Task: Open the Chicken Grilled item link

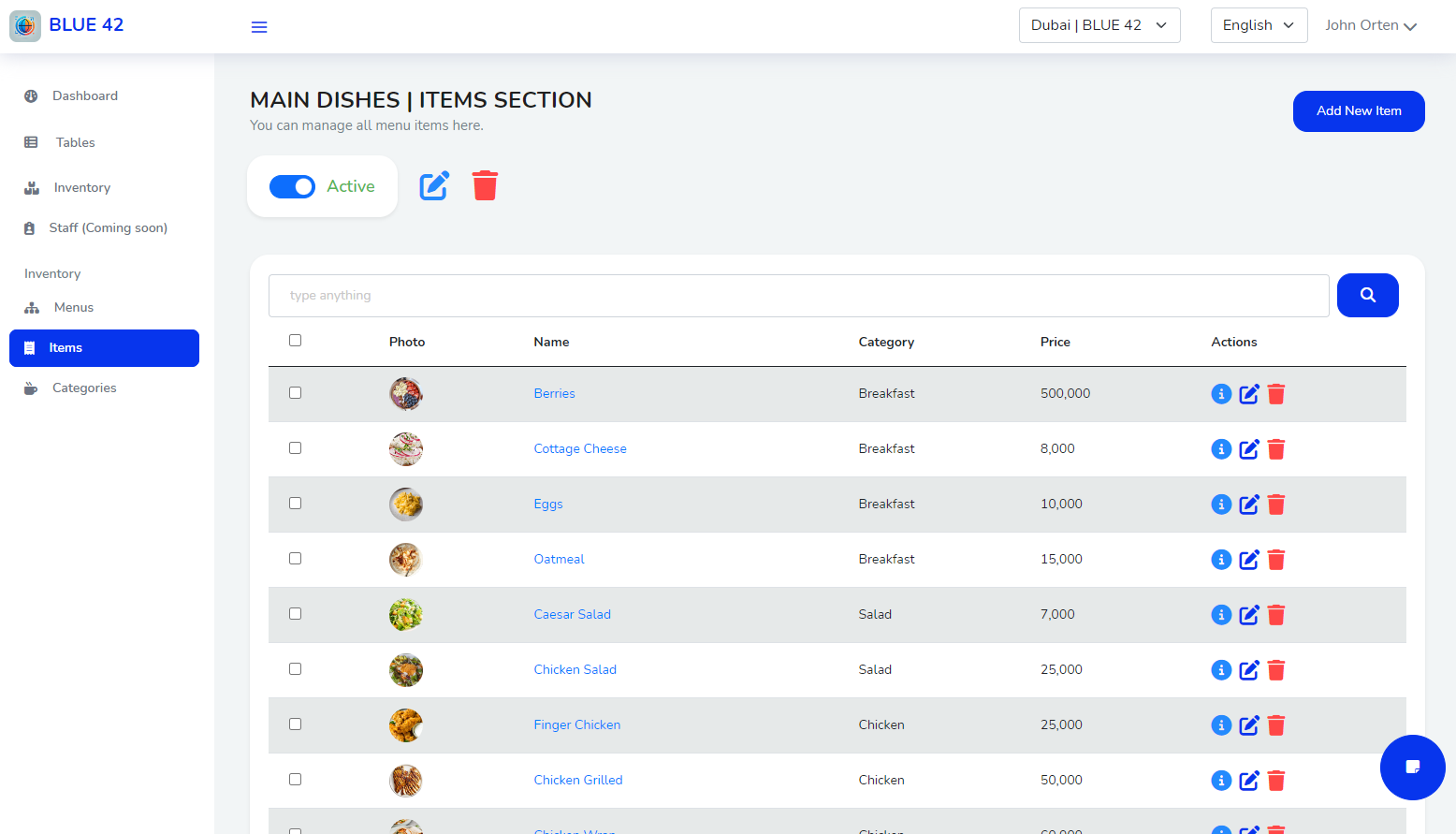Action: (577, 780)
